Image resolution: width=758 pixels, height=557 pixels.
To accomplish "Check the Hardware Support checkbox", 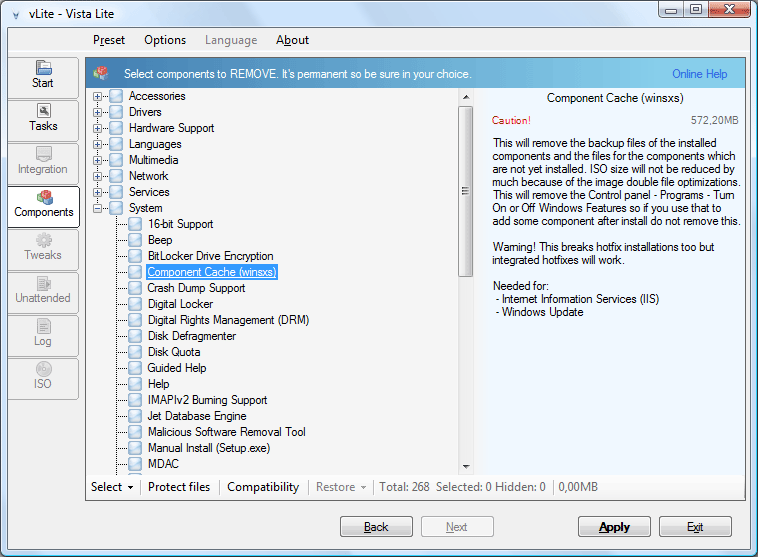I will point(116,128).
